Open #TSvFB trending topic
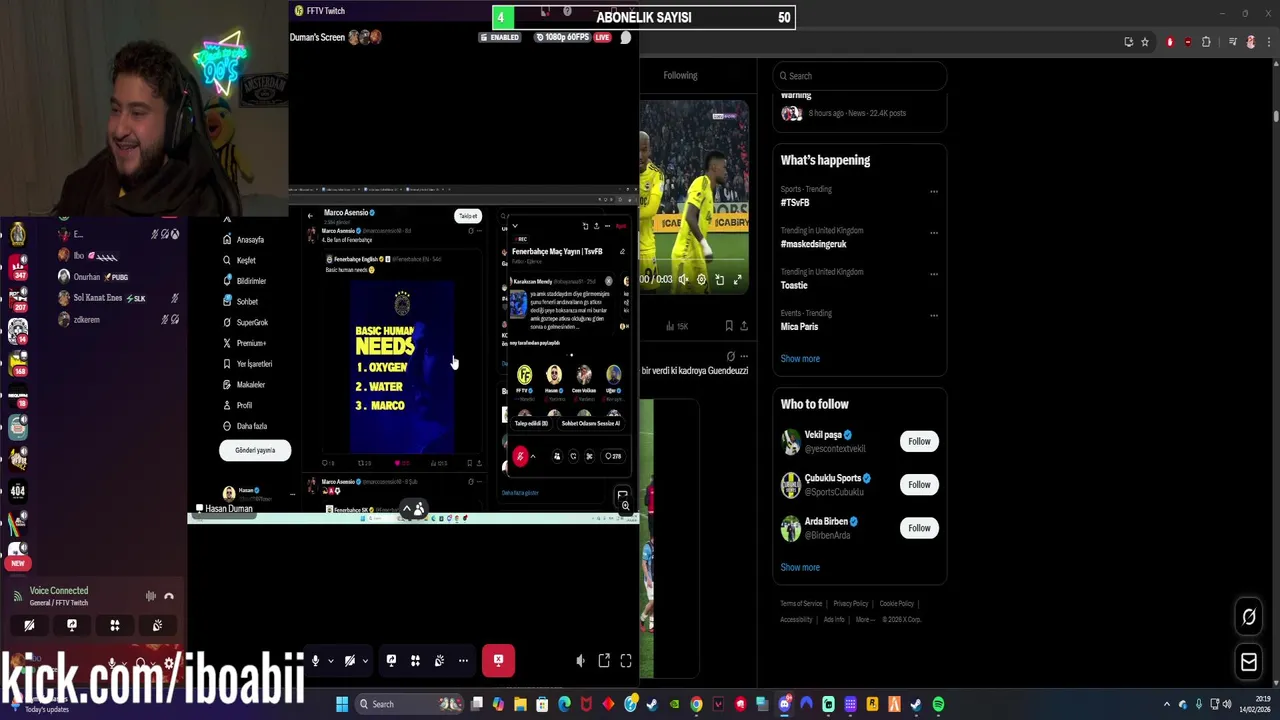 pyautogui.click(x=795, y=202)
